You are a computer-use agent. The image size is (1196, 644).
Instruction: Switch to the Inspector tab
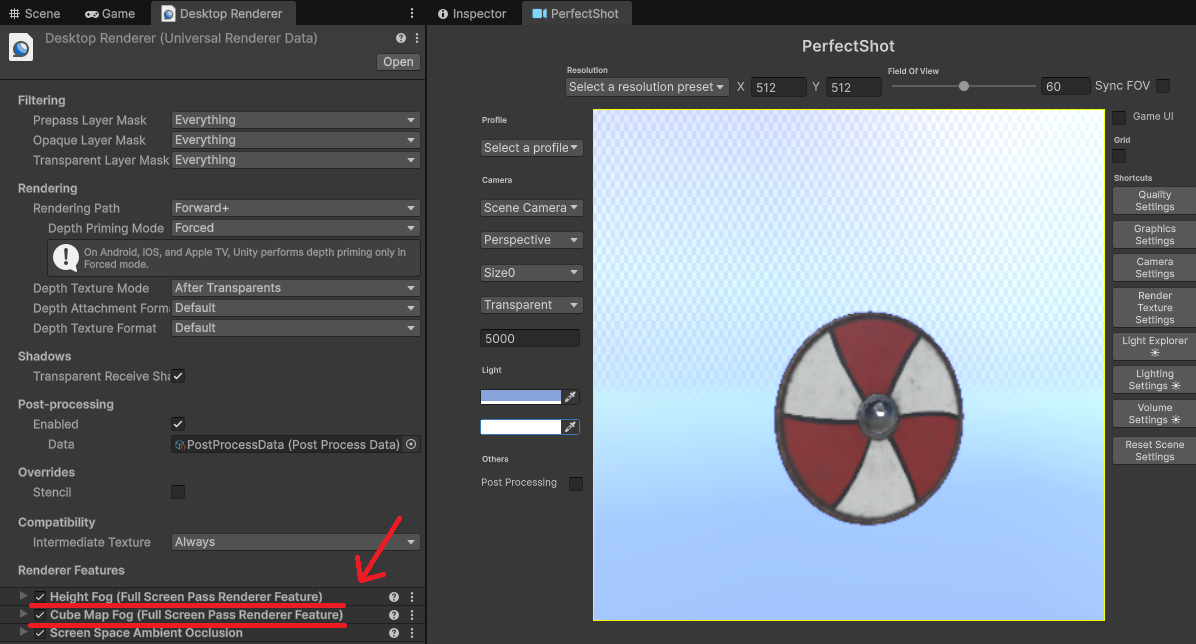click(472, 14)
